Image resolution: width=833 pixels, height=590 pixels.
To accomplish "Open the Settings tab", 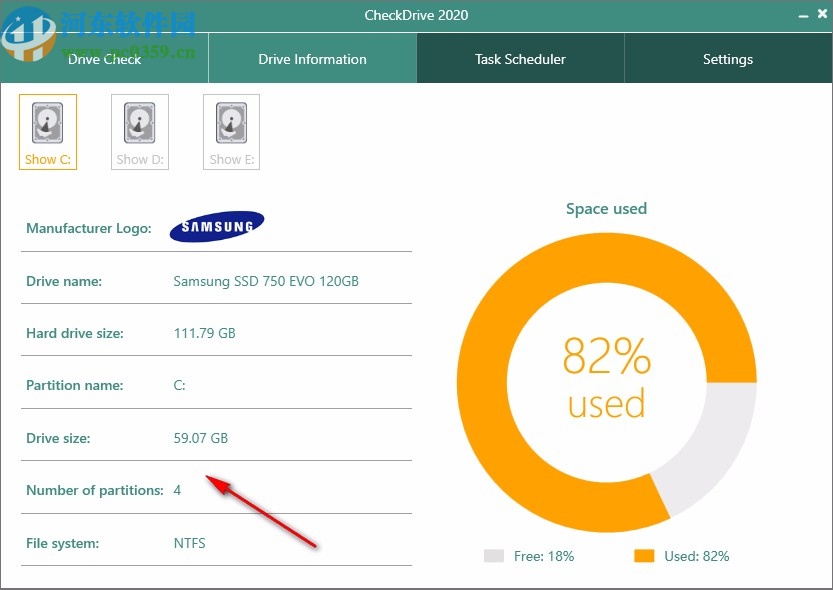I will (x=727, y=59).
